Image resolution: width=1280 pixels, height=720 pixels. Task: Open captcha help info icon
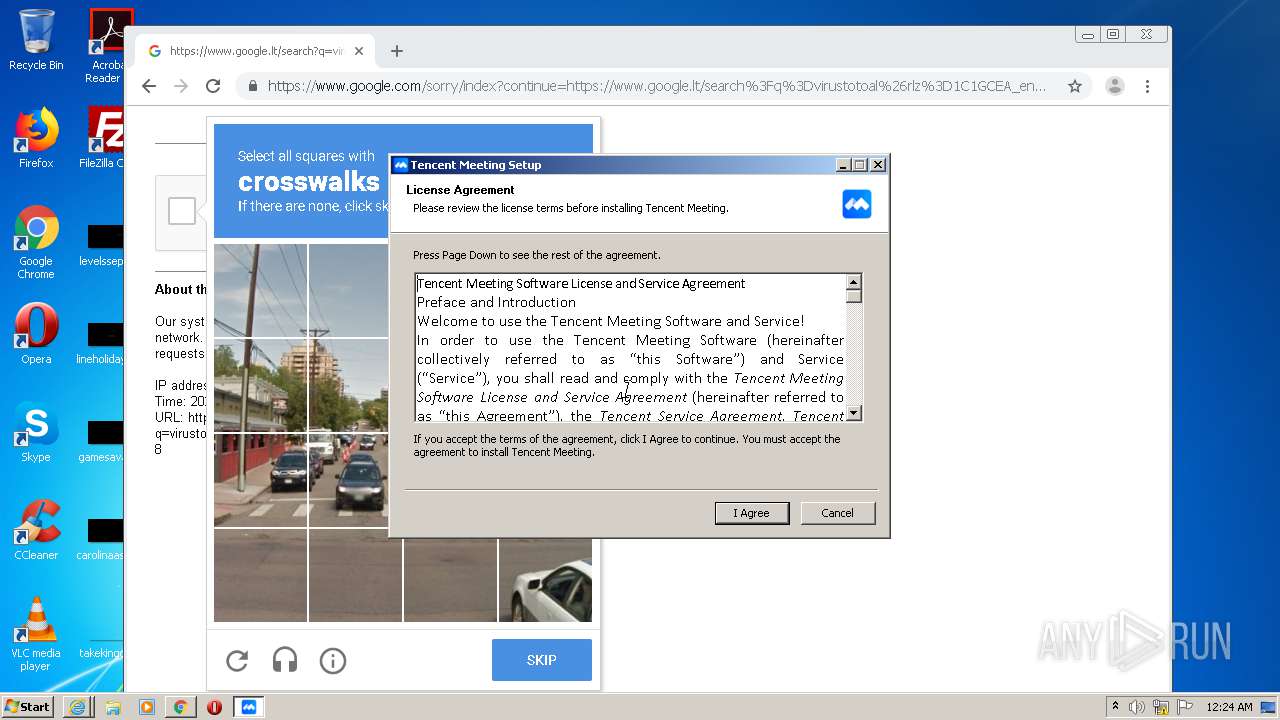point(333,660)
